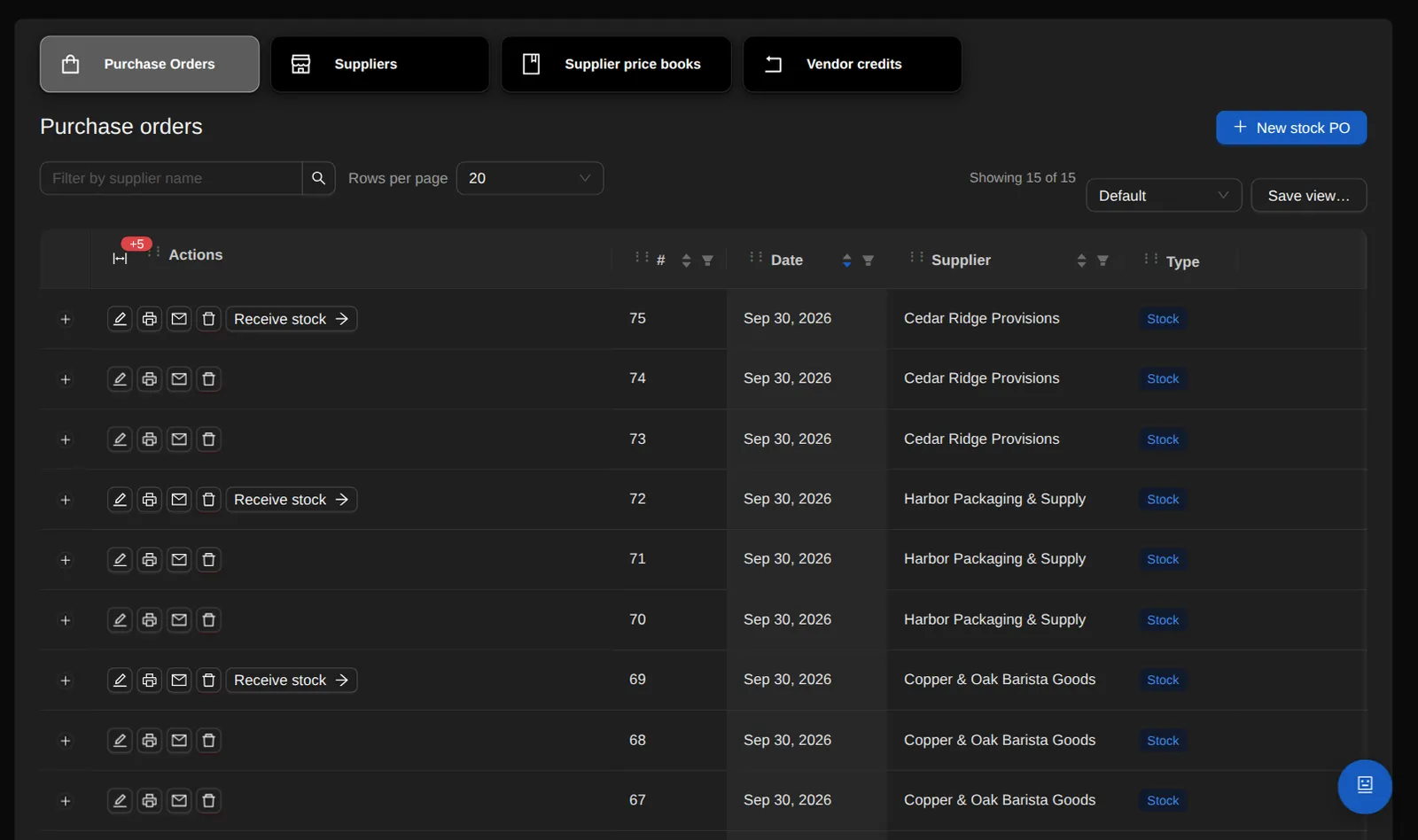Click the Filter by supplier name field

tap(171, 178)
